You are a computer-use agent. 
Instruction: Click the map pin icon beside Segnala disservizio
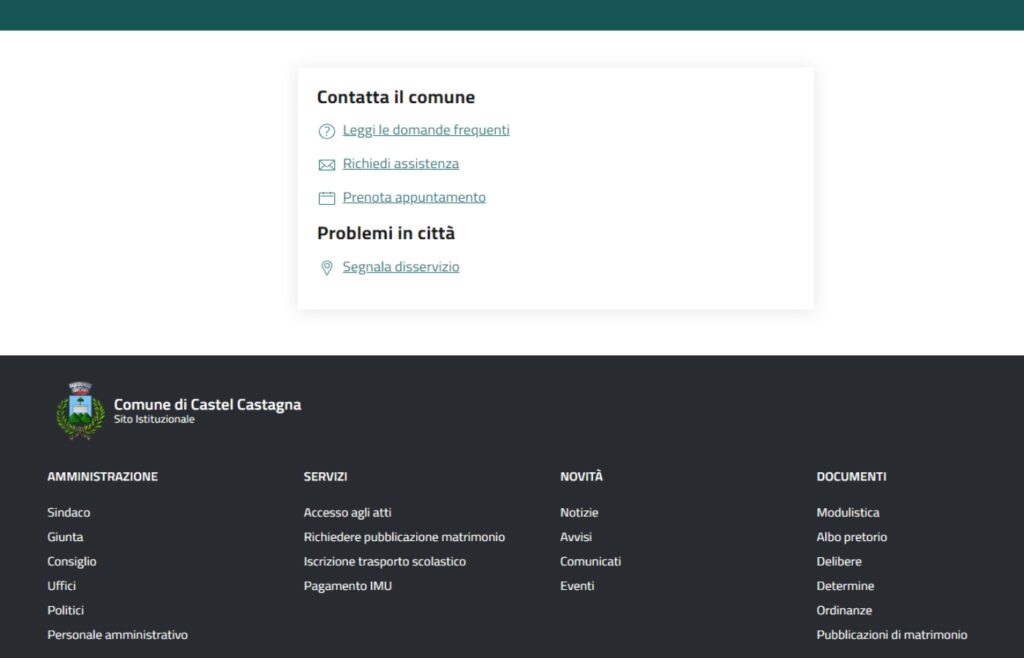coord(326,268)
